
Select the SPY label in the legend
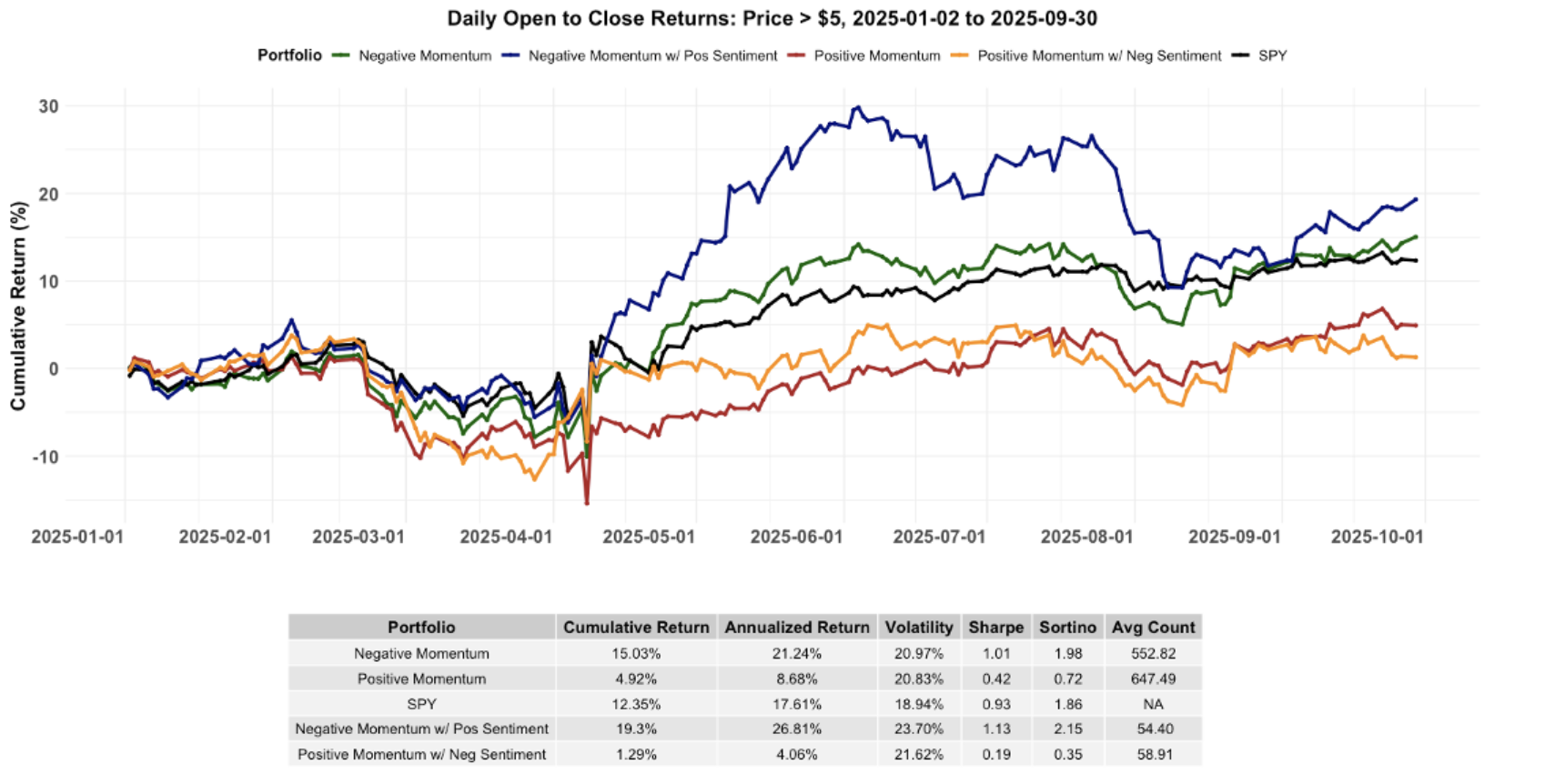tap(1272, 55)
